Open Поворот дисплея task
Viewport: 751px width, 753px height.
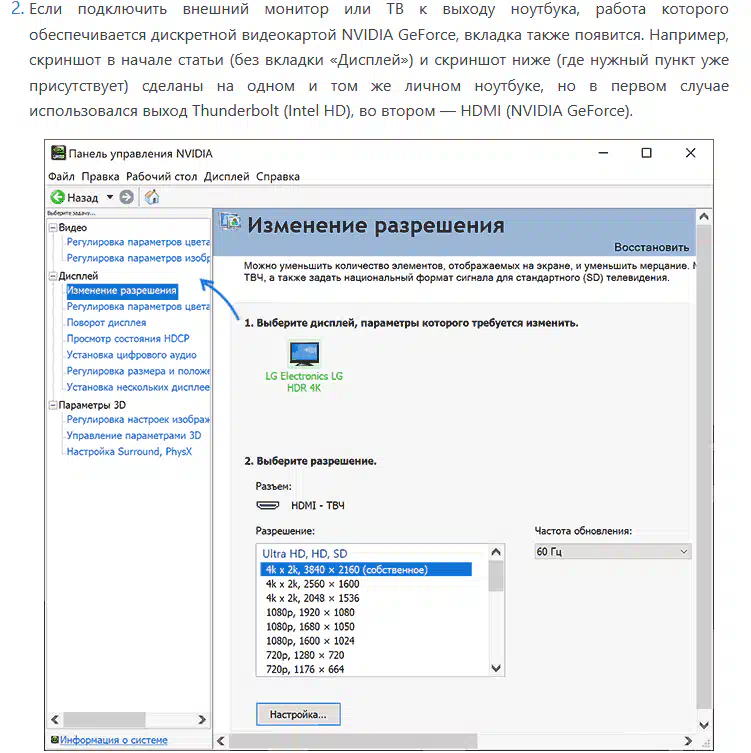pyautogui.click(x=106, y=323)
